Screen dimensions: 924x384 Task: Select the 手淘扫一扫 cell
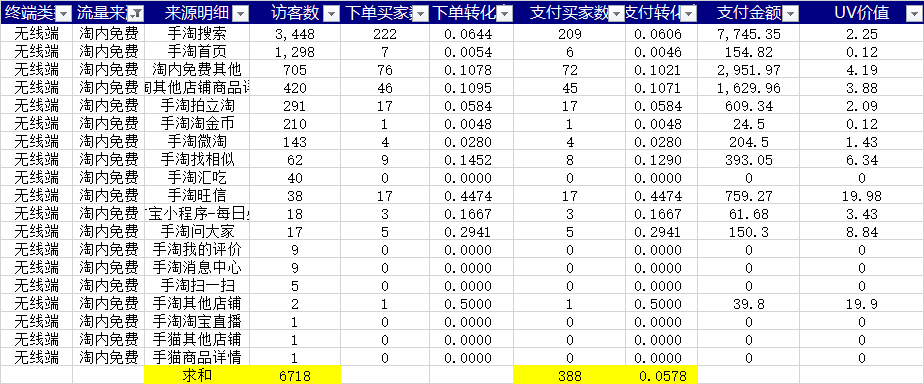pos(197,286)
